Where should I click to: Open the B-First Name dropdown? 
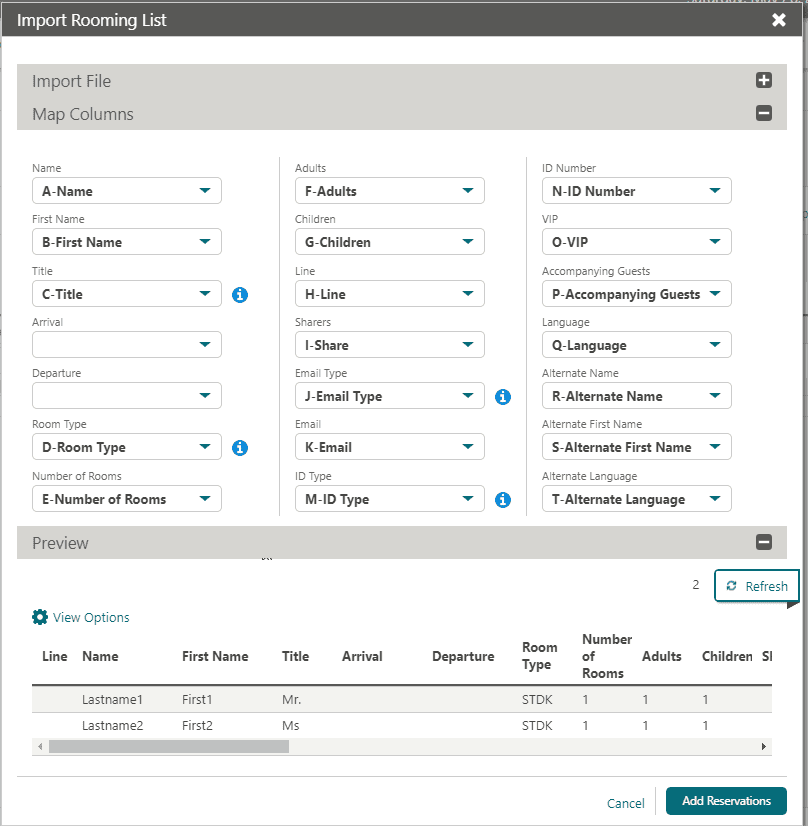[126, 242]
